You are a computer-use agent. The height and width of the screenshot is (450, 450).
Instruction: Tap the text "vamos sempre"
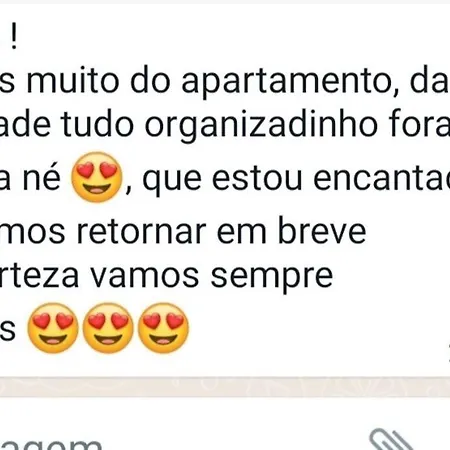click(x=212, y=277)
